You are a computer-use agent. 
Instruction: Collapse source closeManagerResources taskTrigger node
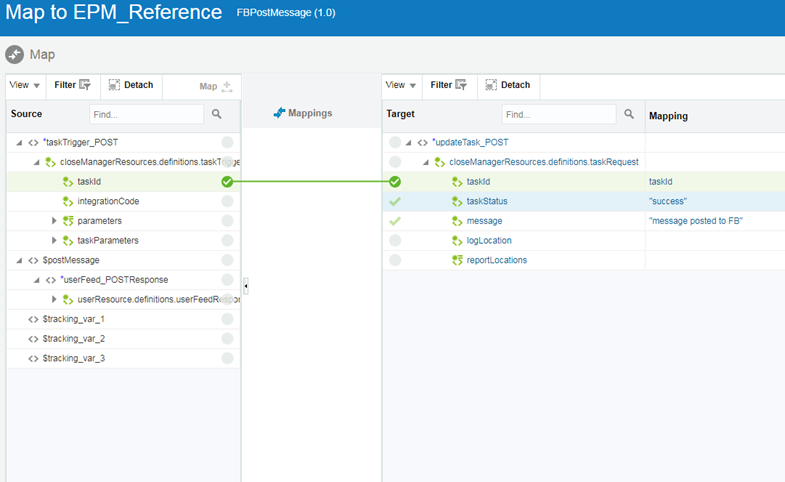coord(37,162)
